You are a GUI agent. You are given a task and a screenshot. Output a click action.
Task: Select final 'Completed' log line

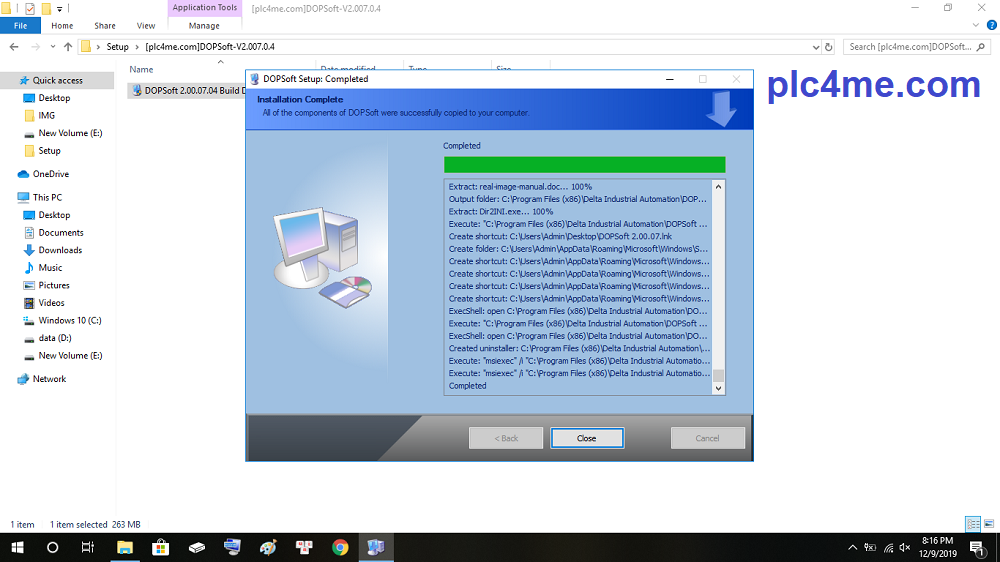click(x=467, y=385)
